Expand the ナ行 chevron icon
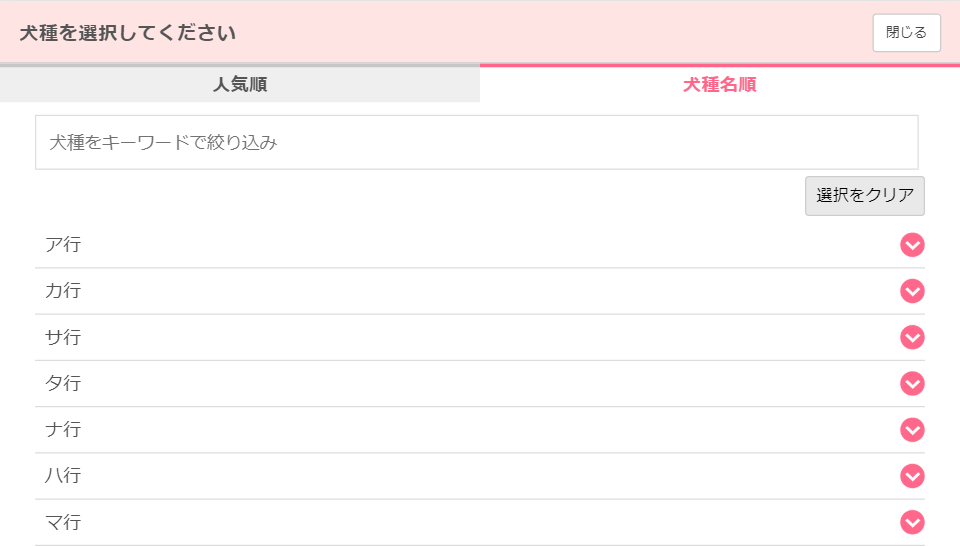Screen dimensions: 960x547 912,430
